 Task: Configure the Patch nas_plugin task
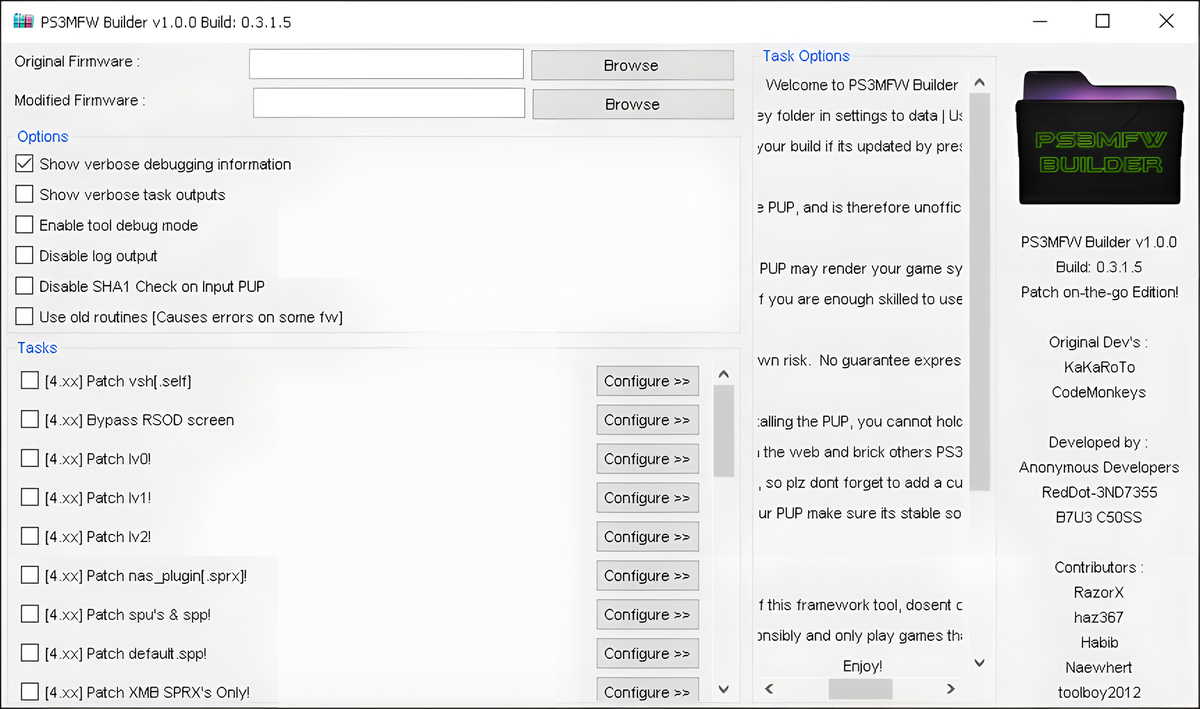647,576
